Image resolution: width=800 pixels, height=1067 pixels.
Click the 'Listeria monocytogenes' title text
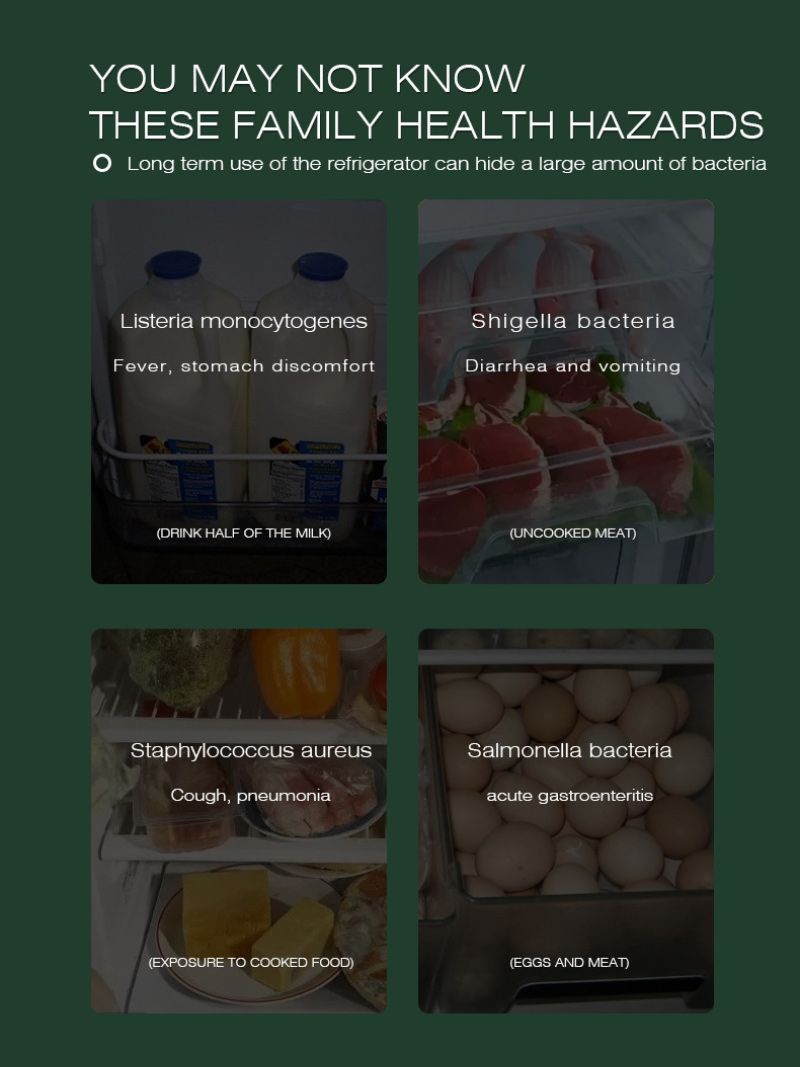tap(244, 321)
